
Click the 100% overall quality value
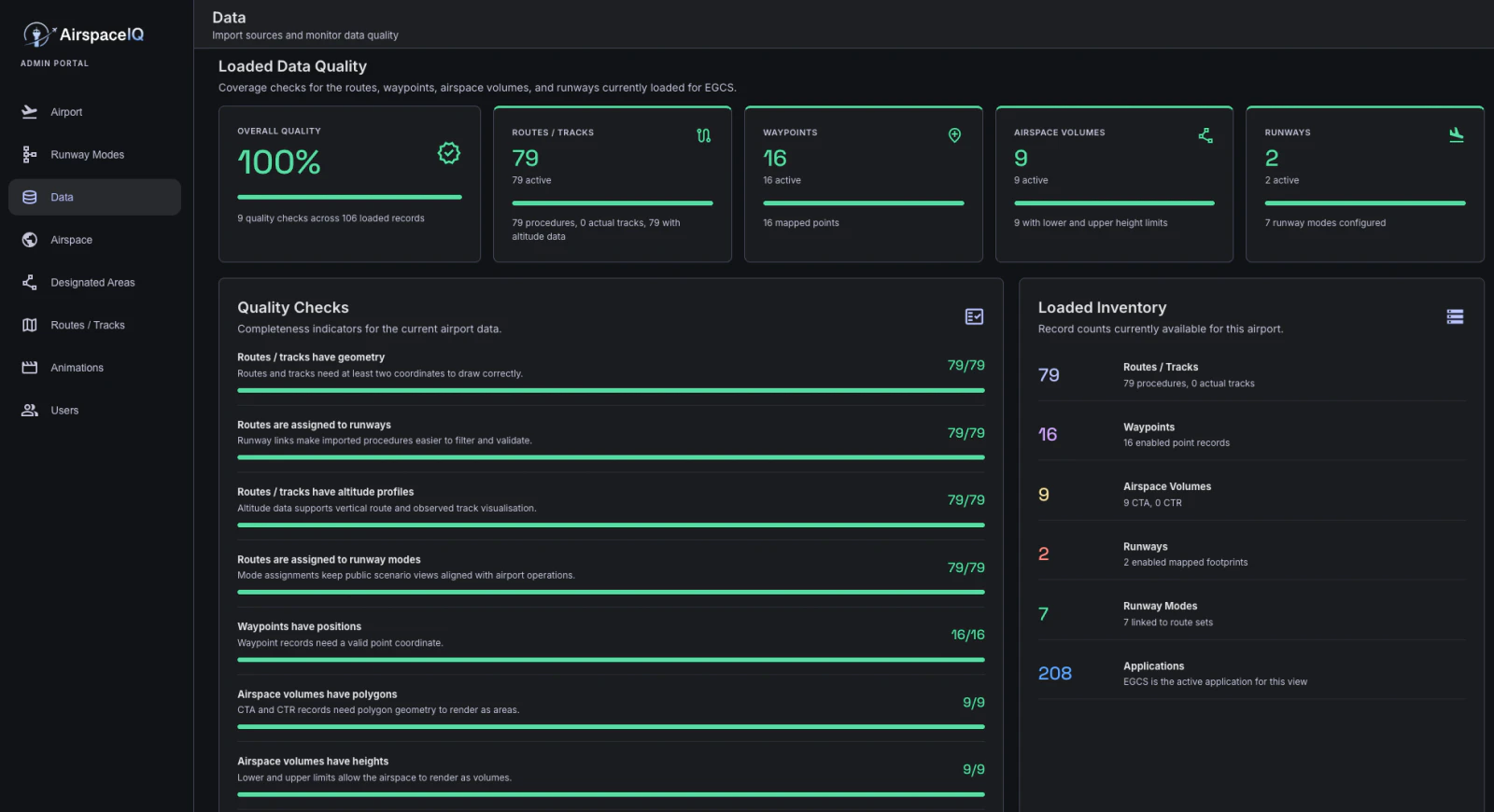pos(279,162)
